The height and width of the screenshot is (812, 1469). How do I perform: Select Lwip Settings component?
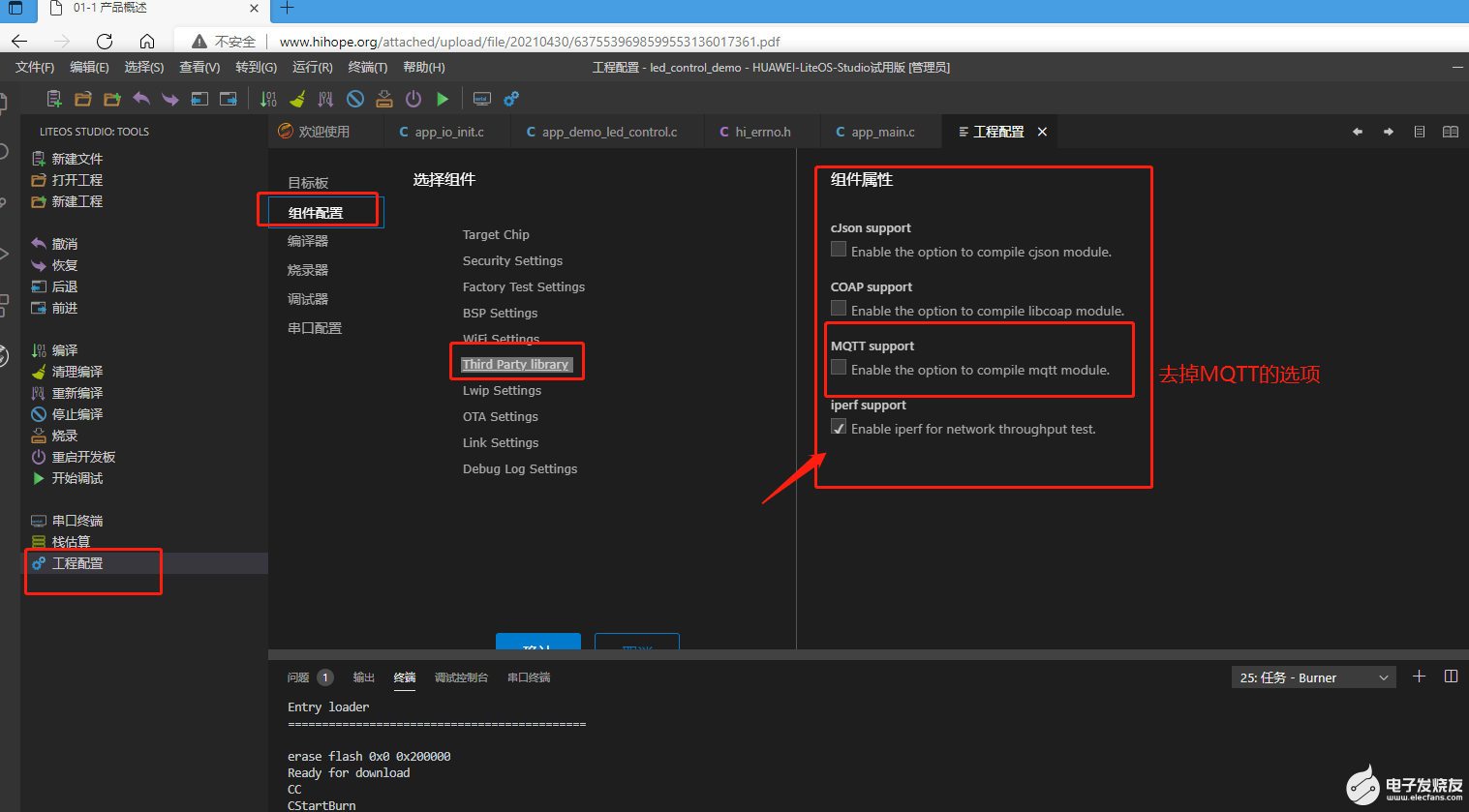click(x=502, y=390)
